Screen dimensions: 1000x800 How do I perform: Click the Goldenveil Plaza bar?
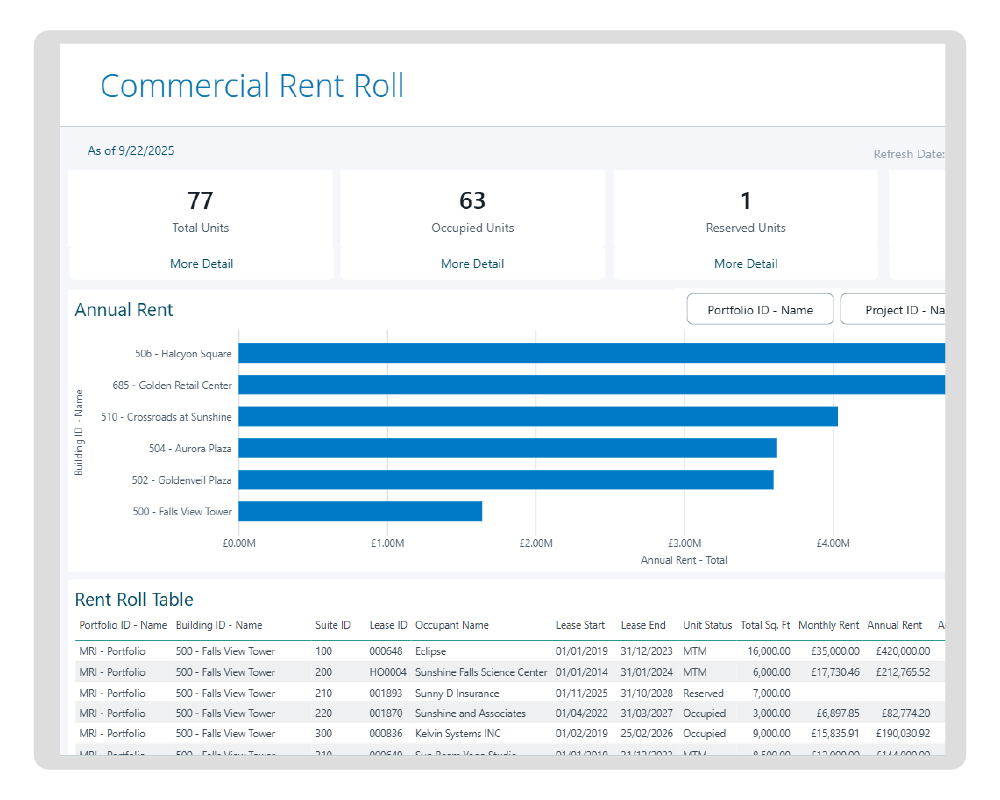[x=505, y=480]
